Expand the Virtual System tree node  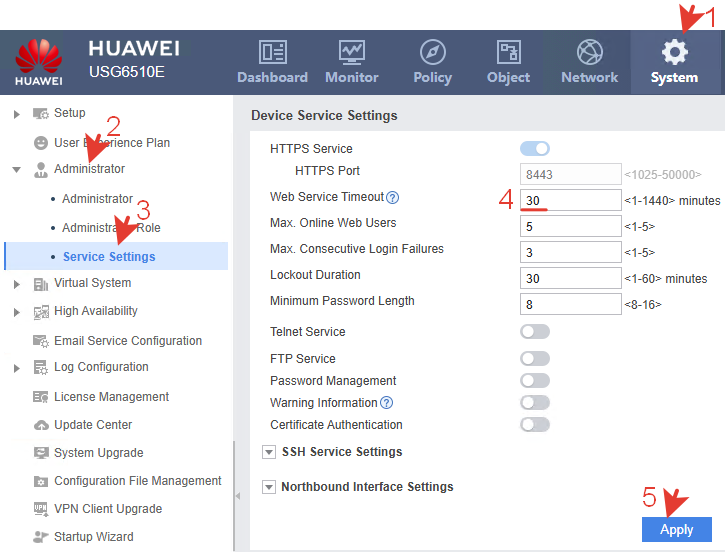pyautogui.click(x=17, y=284)
